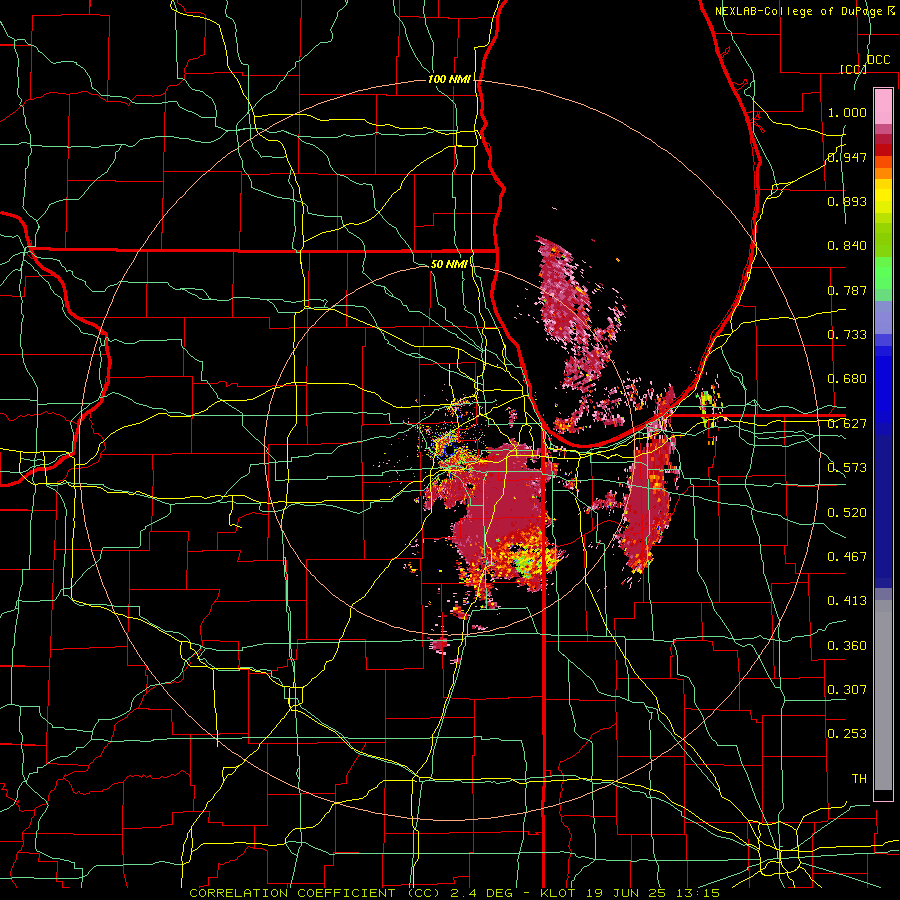This screenshot has width=900, height=900.
Task: Click the 0.680 scale value
Action: point(847,379)
